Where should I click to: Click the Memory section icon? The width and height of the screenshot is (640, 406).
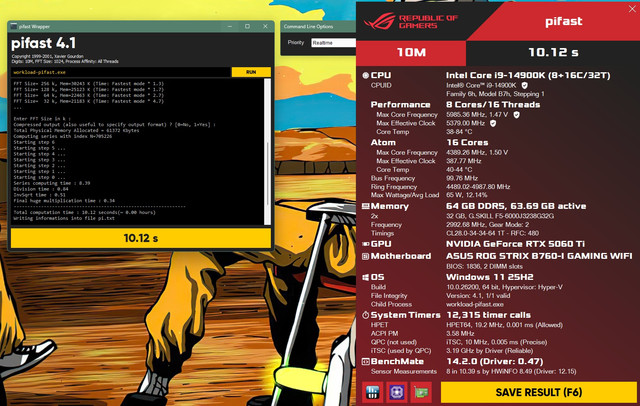click(365, 206)
